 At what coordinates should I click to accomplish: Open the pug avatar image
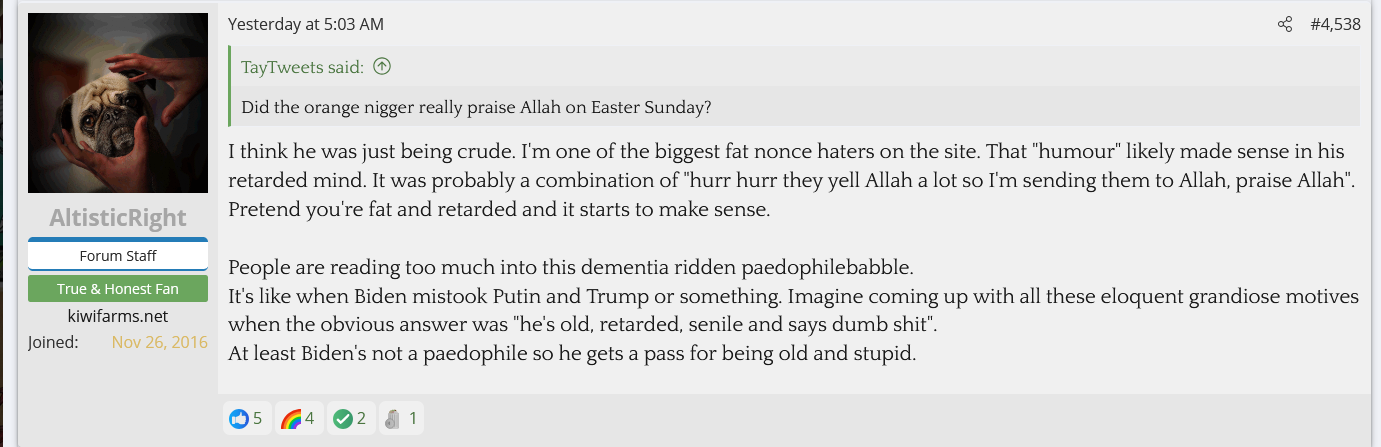(x=117, y=103)
